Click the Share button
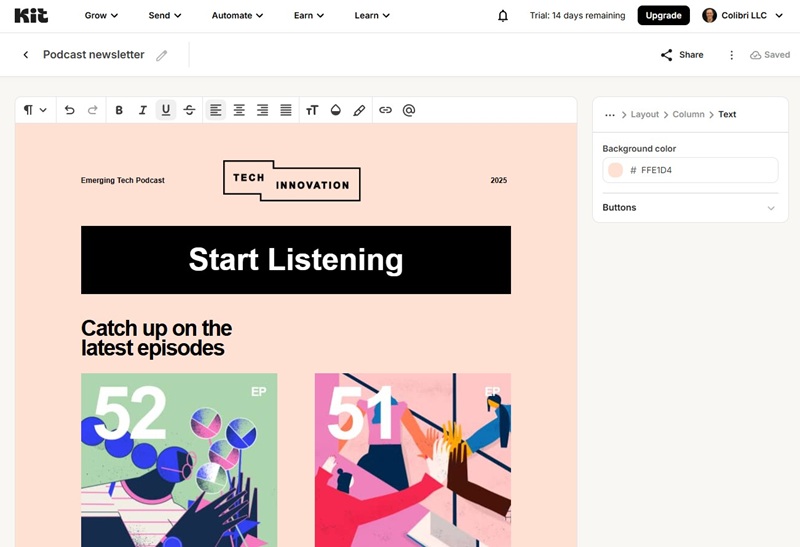 pos(682,55)
